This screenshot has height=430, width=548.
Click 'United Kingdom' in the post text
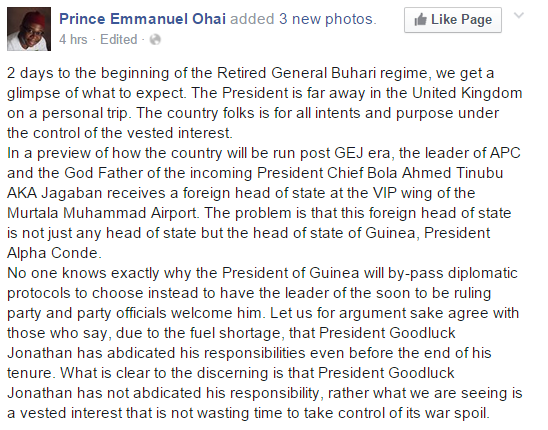coord(467,93)
